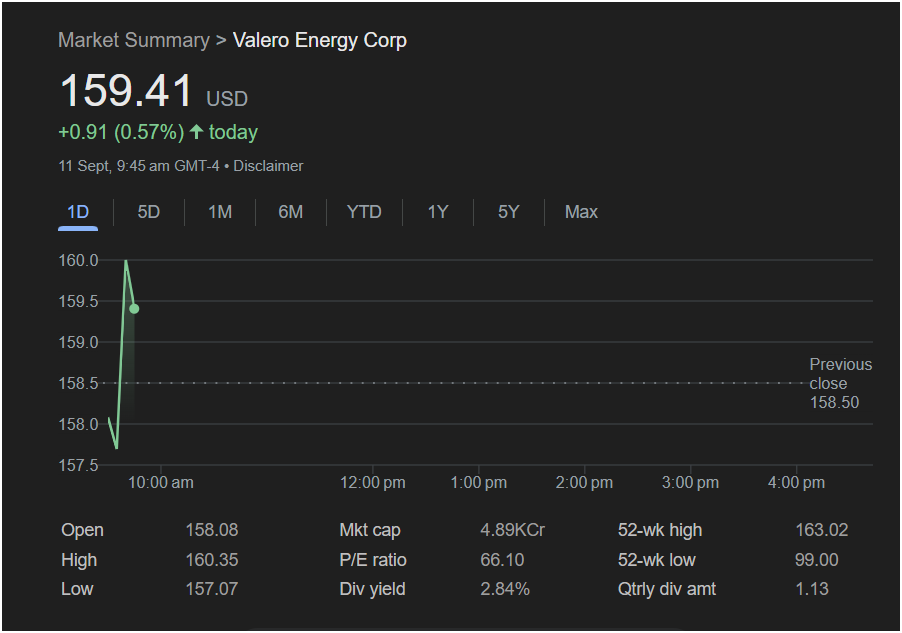Viewport: 902px width, 633px height.
Task: Click the current price dot on chart
Action: 134,309
